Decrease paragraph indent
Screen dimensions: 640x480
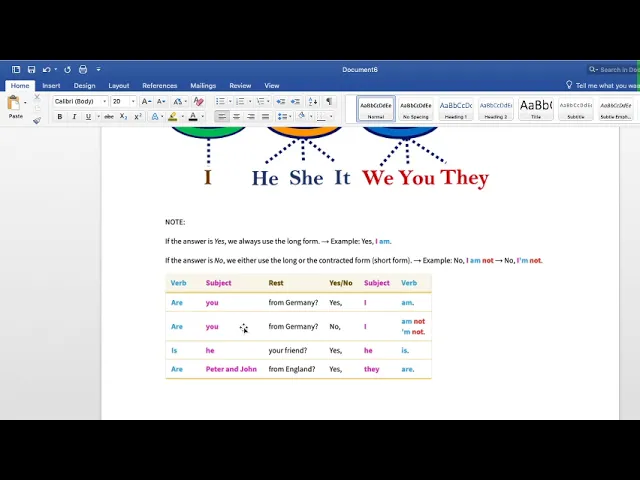tap(280, 101)
